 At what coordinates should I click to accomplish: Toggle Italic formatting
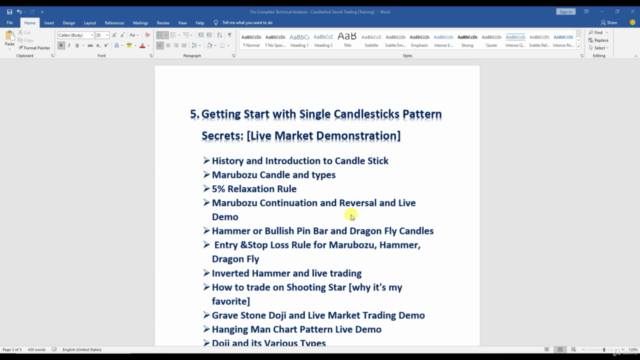pos(69,46)
